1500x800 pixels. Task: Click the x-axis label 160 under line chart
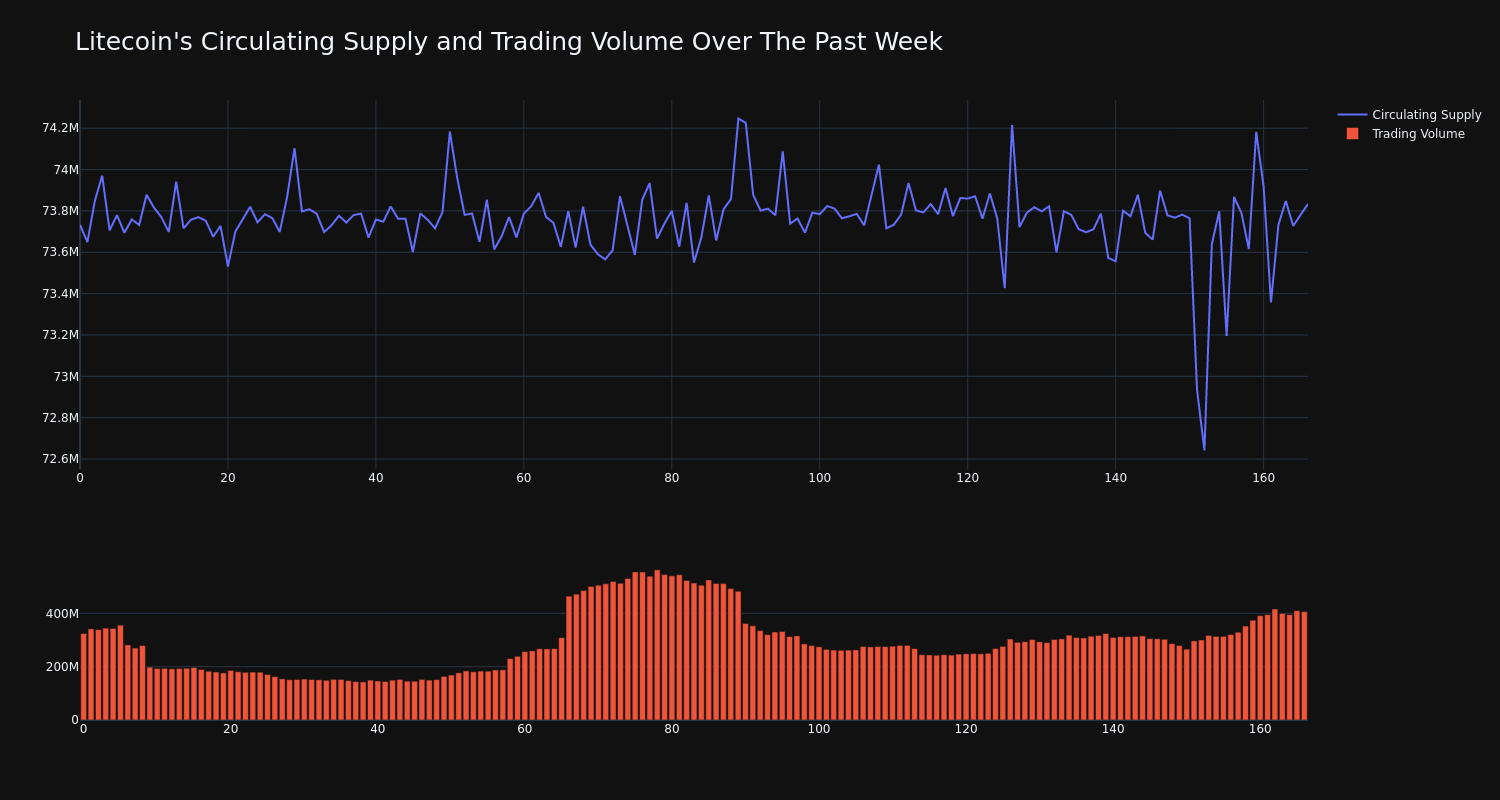[1263, 478]
